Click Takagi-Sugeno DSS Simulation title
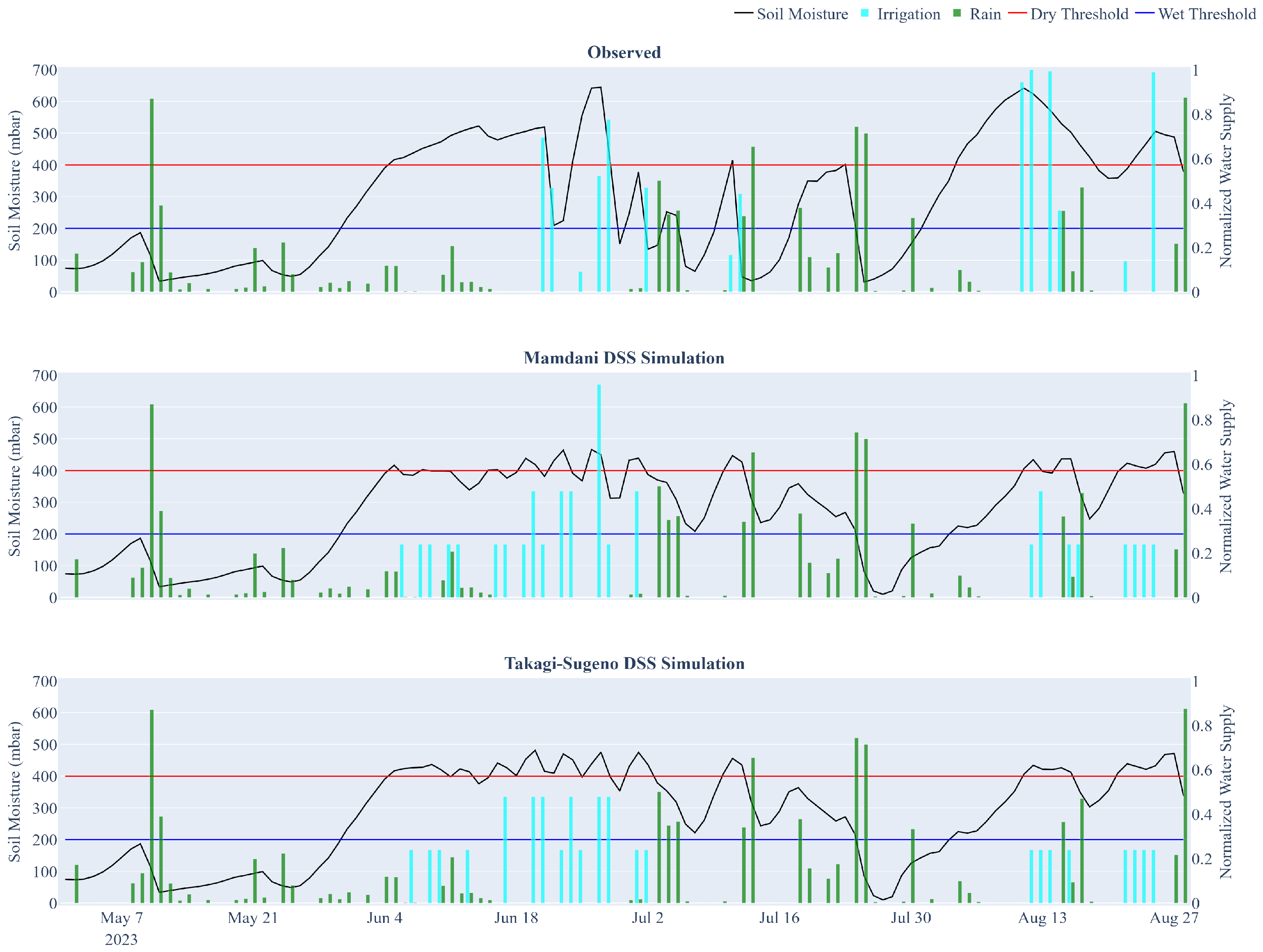This screenshot has width=1263, height=952. click(x=624, y=663)
